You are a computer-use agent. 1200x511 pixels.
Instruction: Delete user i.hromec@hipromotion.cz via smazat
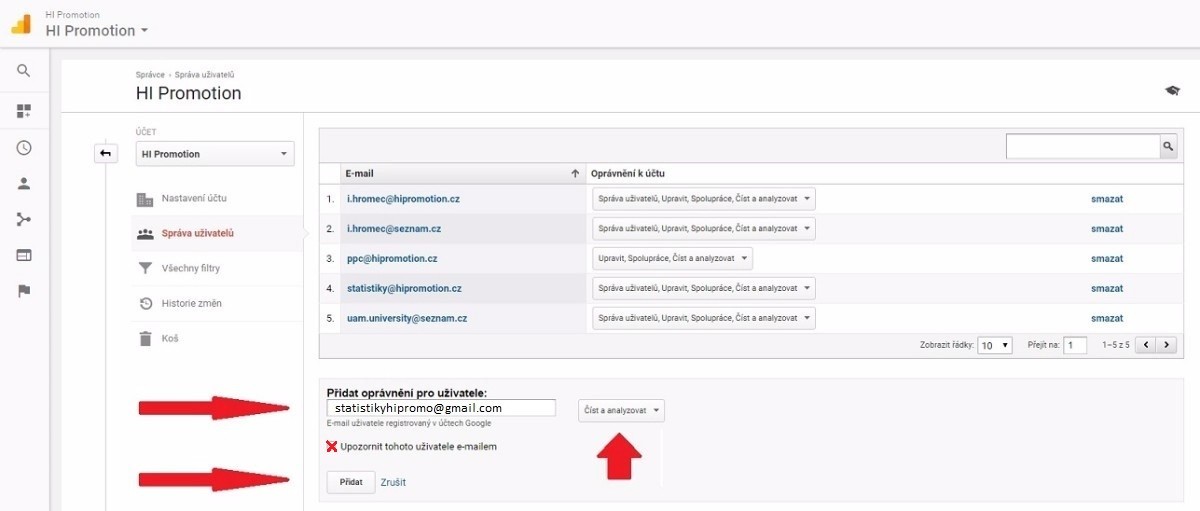(1107, 199)
